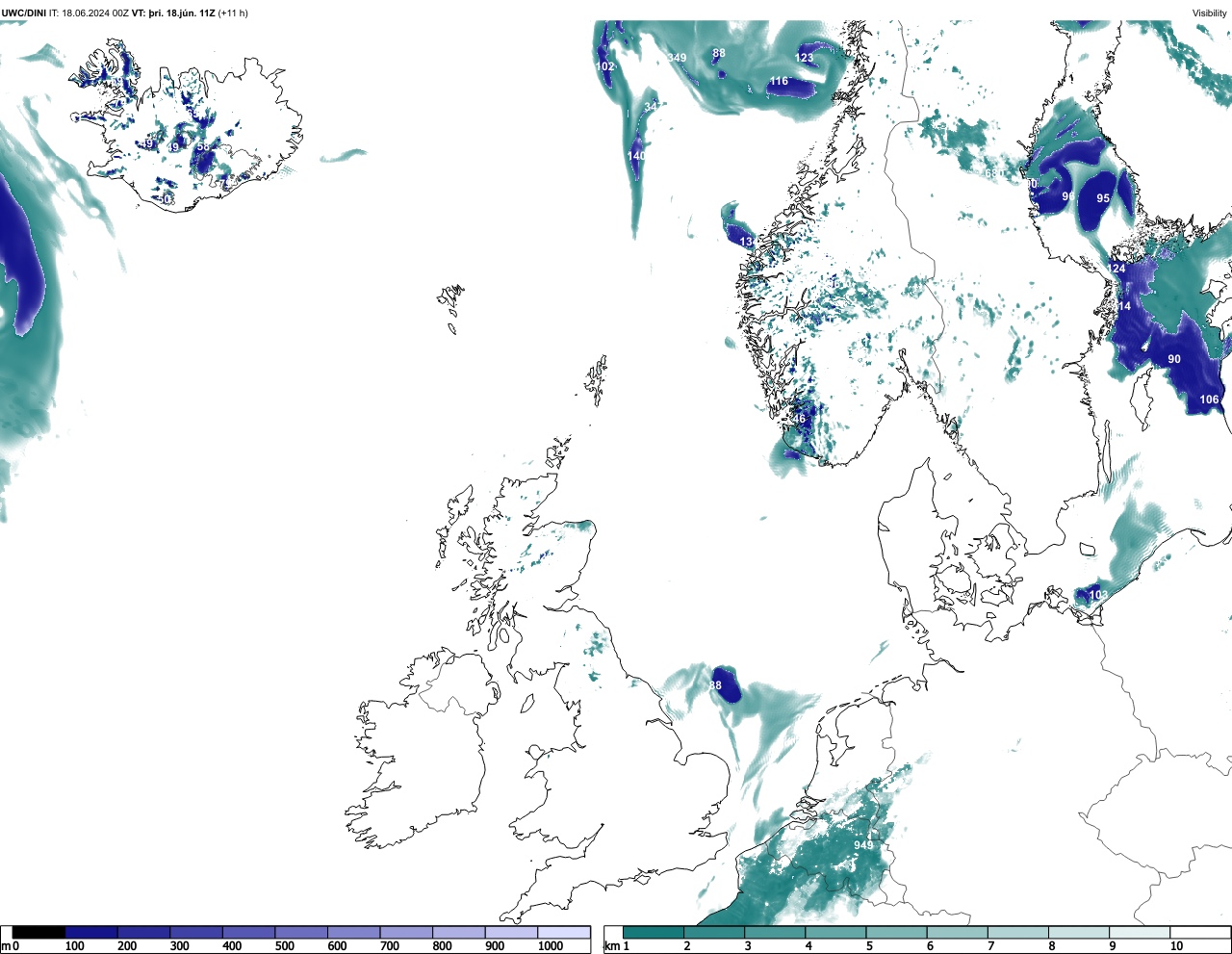Select the 800–900 m legend swatch
Viewport: 1232px width, 954px height.
coord(458,932)
